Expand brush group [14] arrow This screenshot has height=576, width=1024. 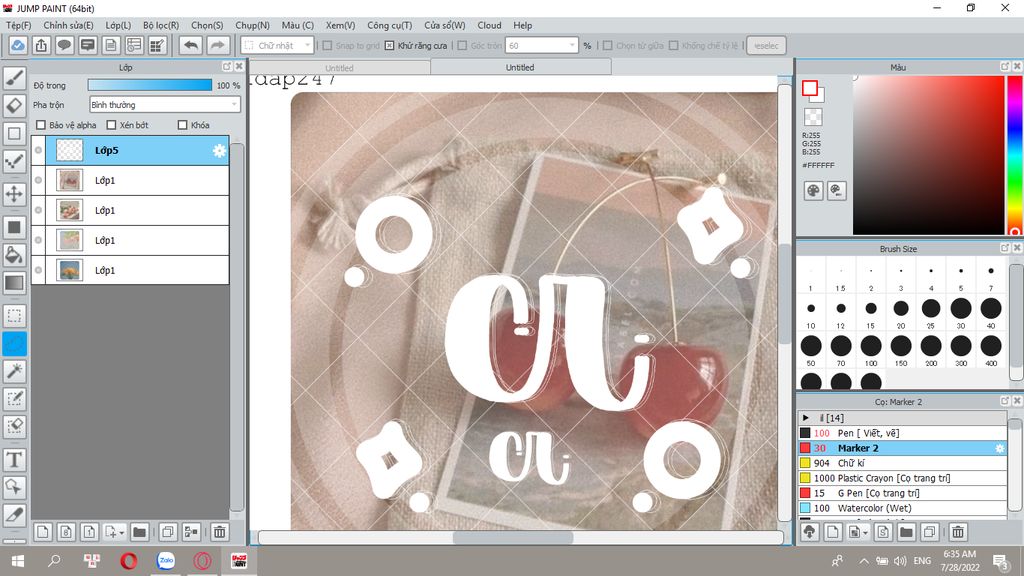pos(806,418)
